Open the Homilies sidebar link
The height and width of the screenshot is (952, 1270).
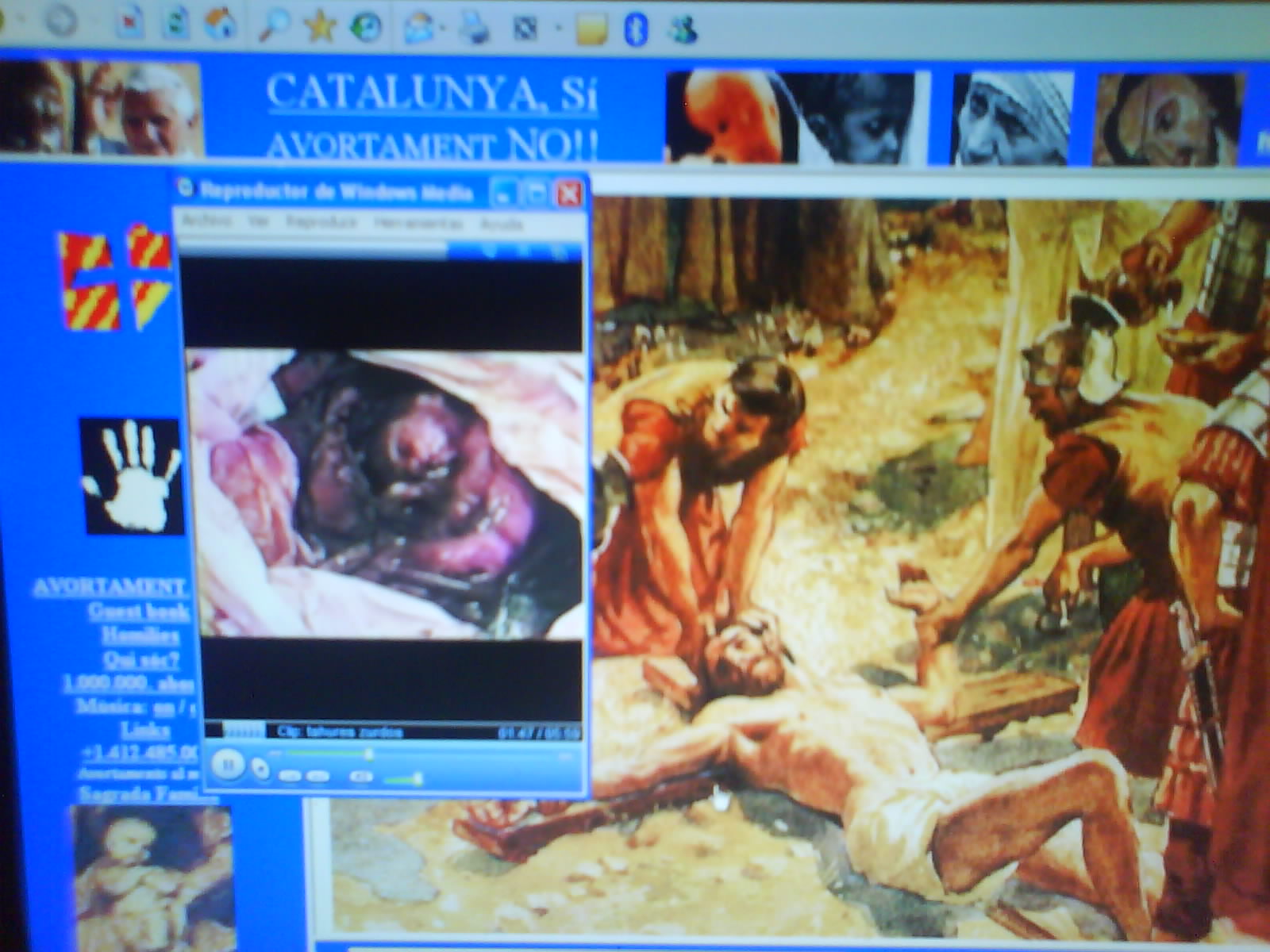click(140, 635)
